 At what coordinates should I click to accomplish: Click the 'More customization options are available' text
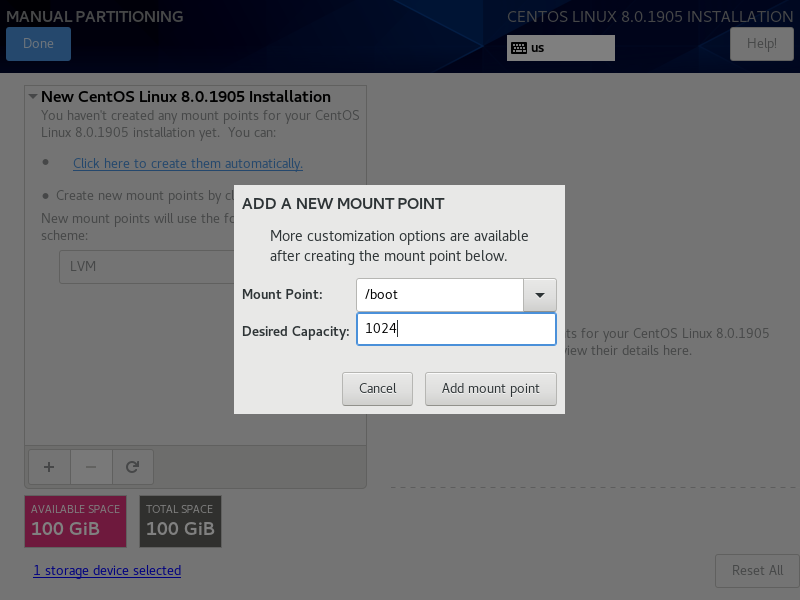[x=399, y=236]
